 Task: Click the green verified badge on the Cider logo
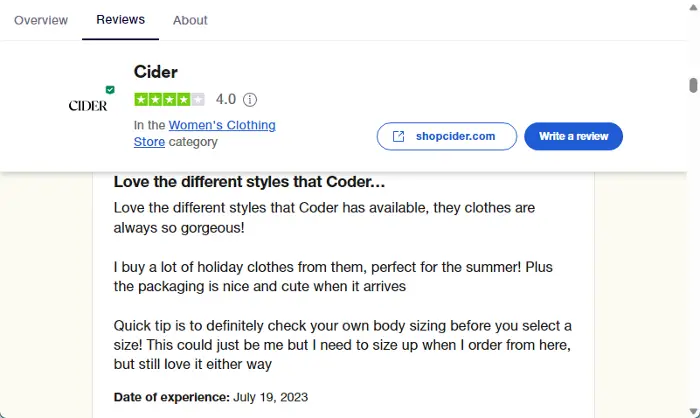click(x=110, y=90)
